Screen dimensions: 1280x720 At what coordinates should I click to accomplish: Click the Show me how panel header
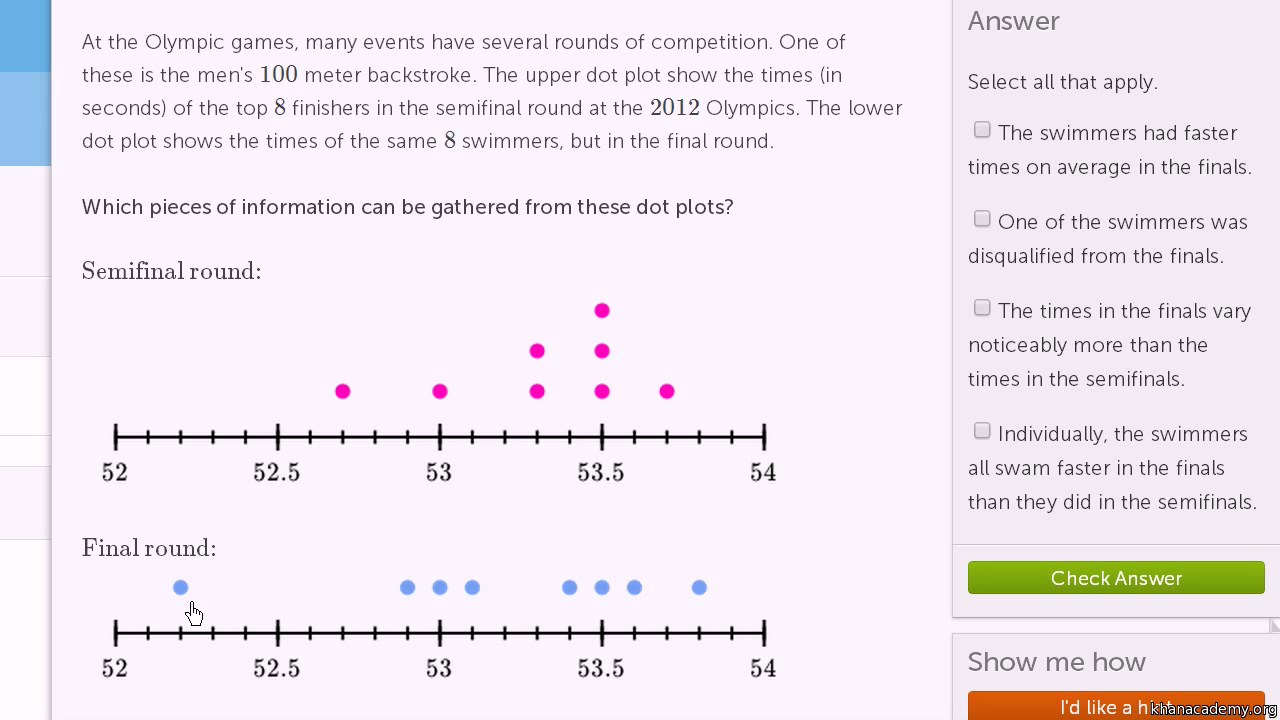pyautogui.click(x=1057, y=662)
